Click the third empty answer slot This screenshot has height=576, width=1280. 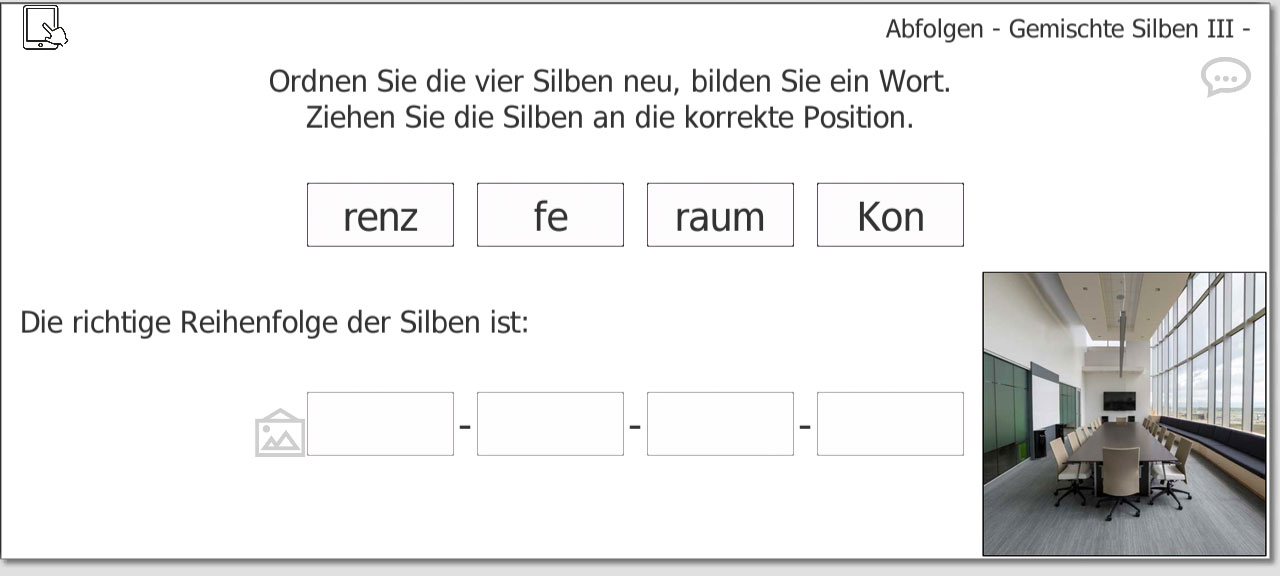(720, 424)
